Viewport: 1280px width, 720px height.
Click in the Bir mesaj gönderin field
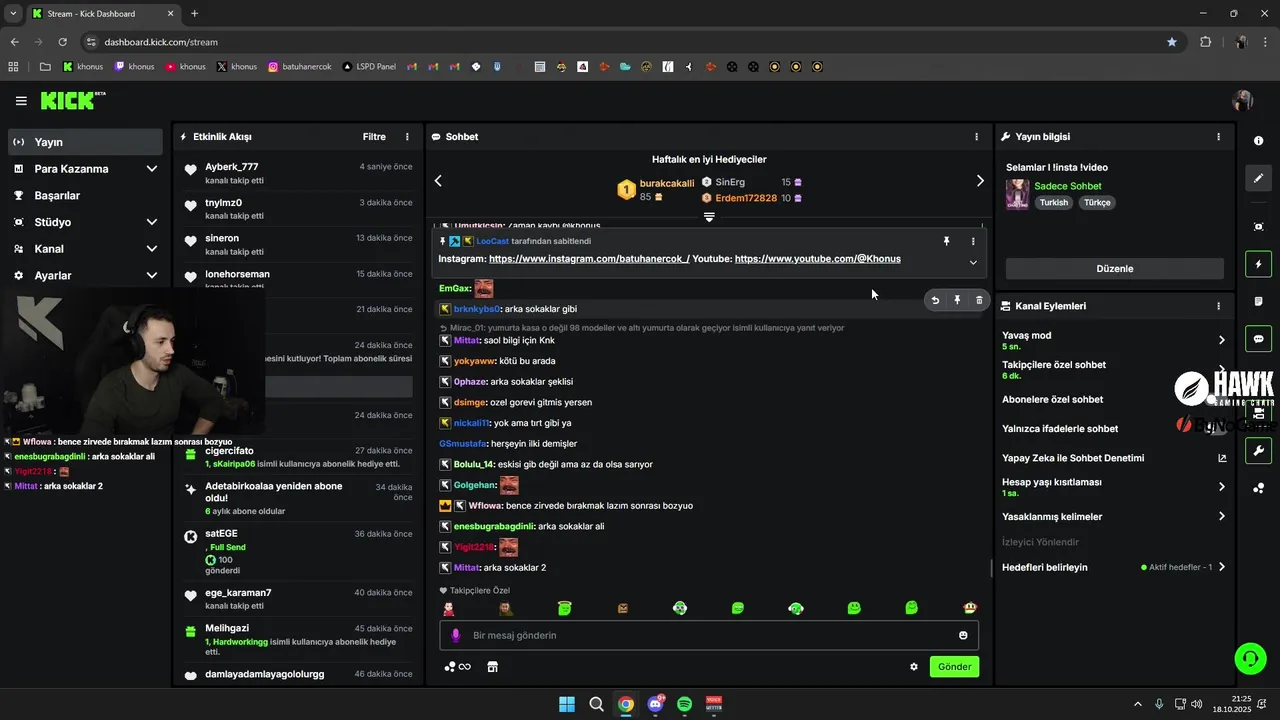coord(709,635)
